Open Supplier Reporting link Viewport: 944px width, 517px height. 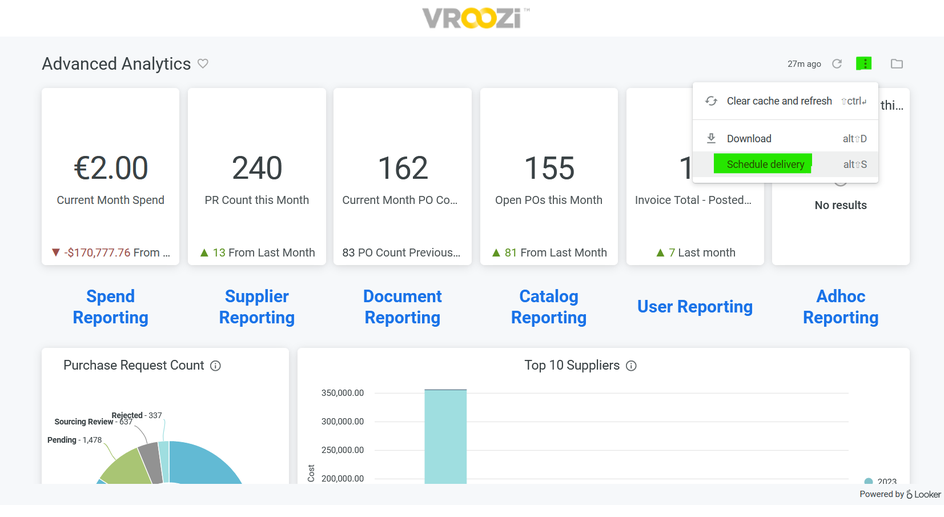tap(256, 307)
